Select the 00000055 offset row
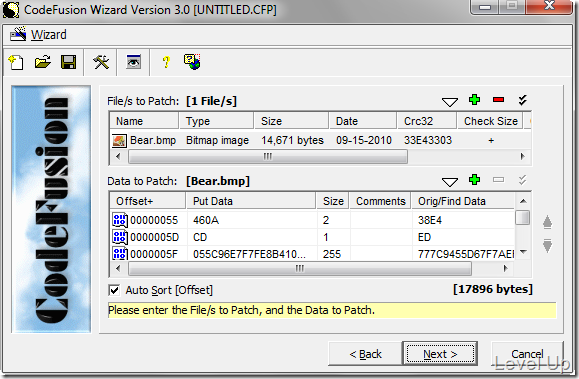This screenshot has height=379, width=579. [x=312, y=220]
